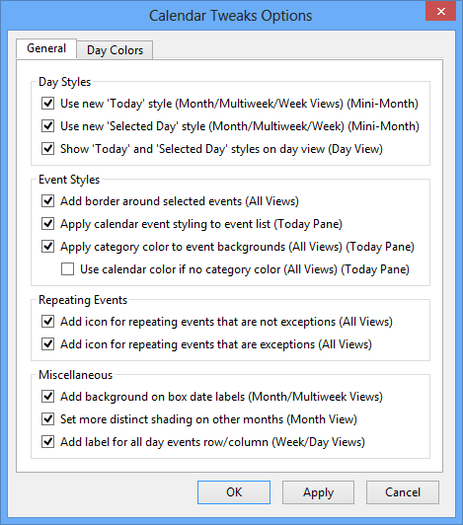Confirm settings with the OK button
The width and height of the screenshot is (463, 525).
click(x=234, y=492)
